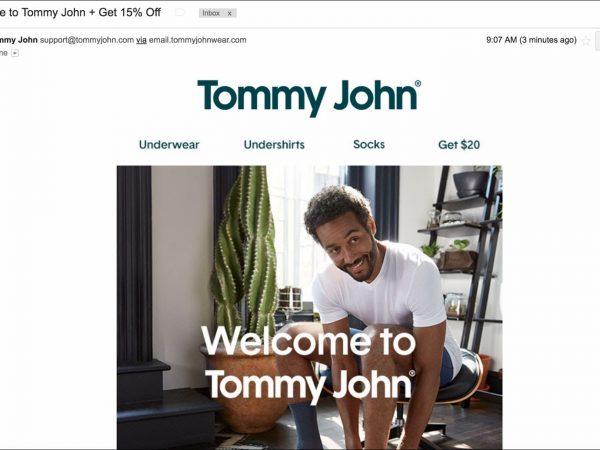Click the Welcome to Tommy John hero image
Viewport: 600px width, 450px height.
click(310, 307)
